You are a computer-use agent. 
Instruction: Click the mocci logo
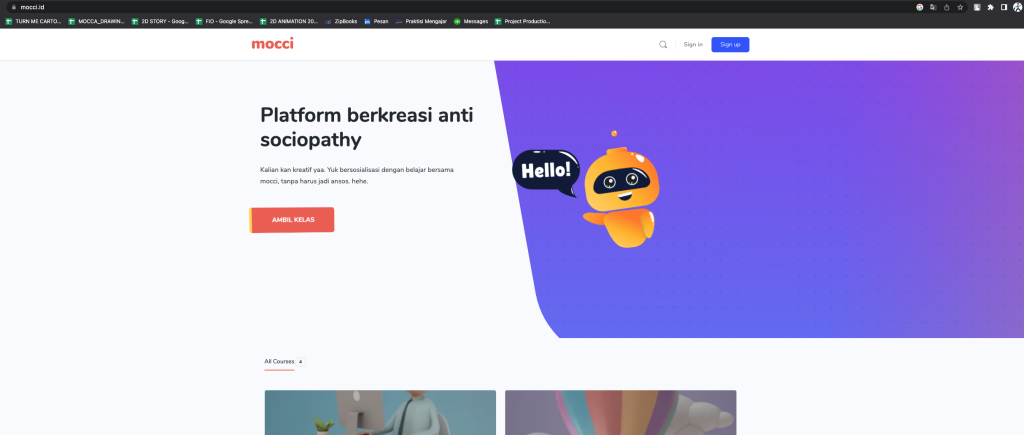(x=272, y=44)
